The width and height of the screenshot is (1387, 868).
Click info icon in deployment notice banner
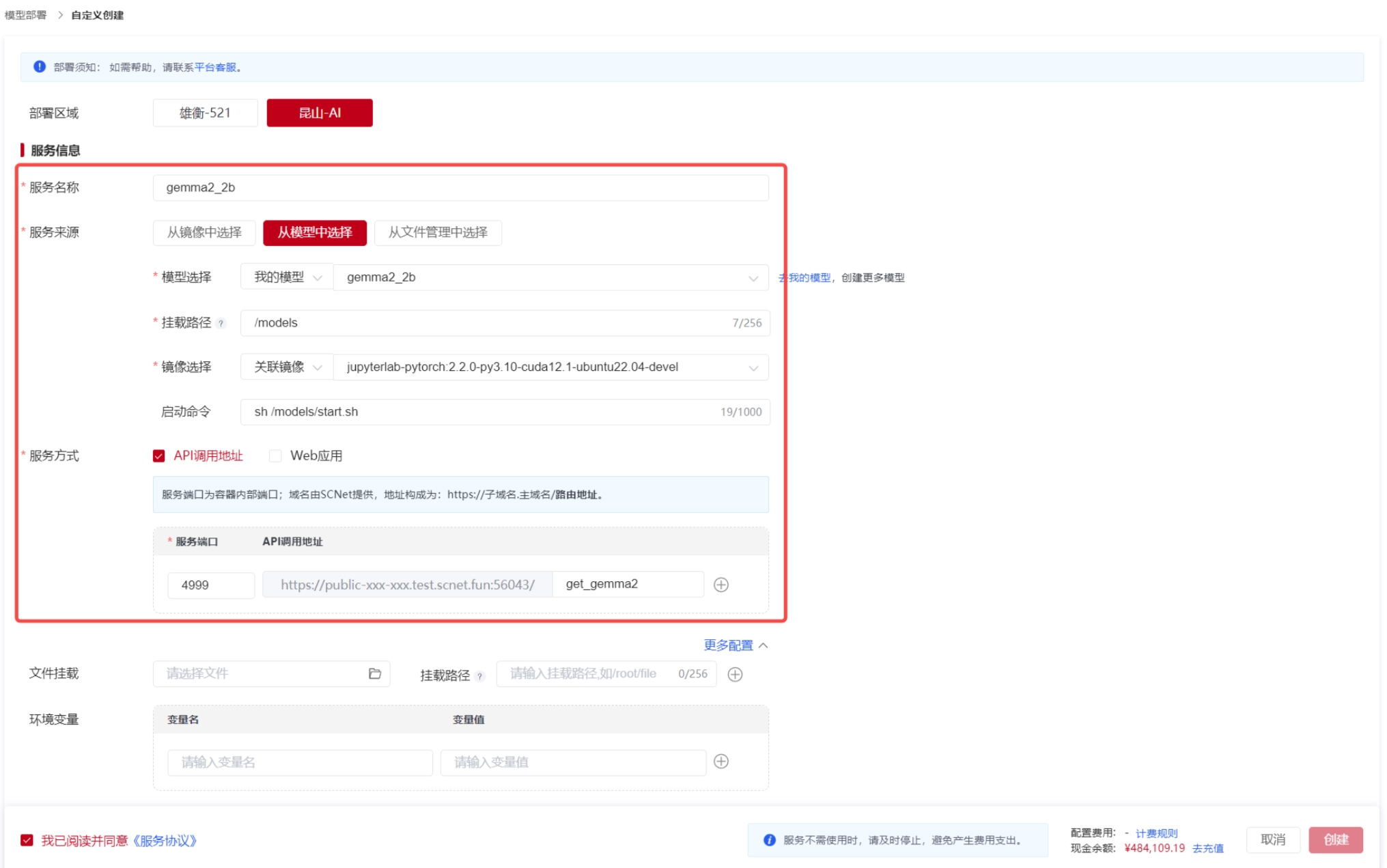pos(39,67)
